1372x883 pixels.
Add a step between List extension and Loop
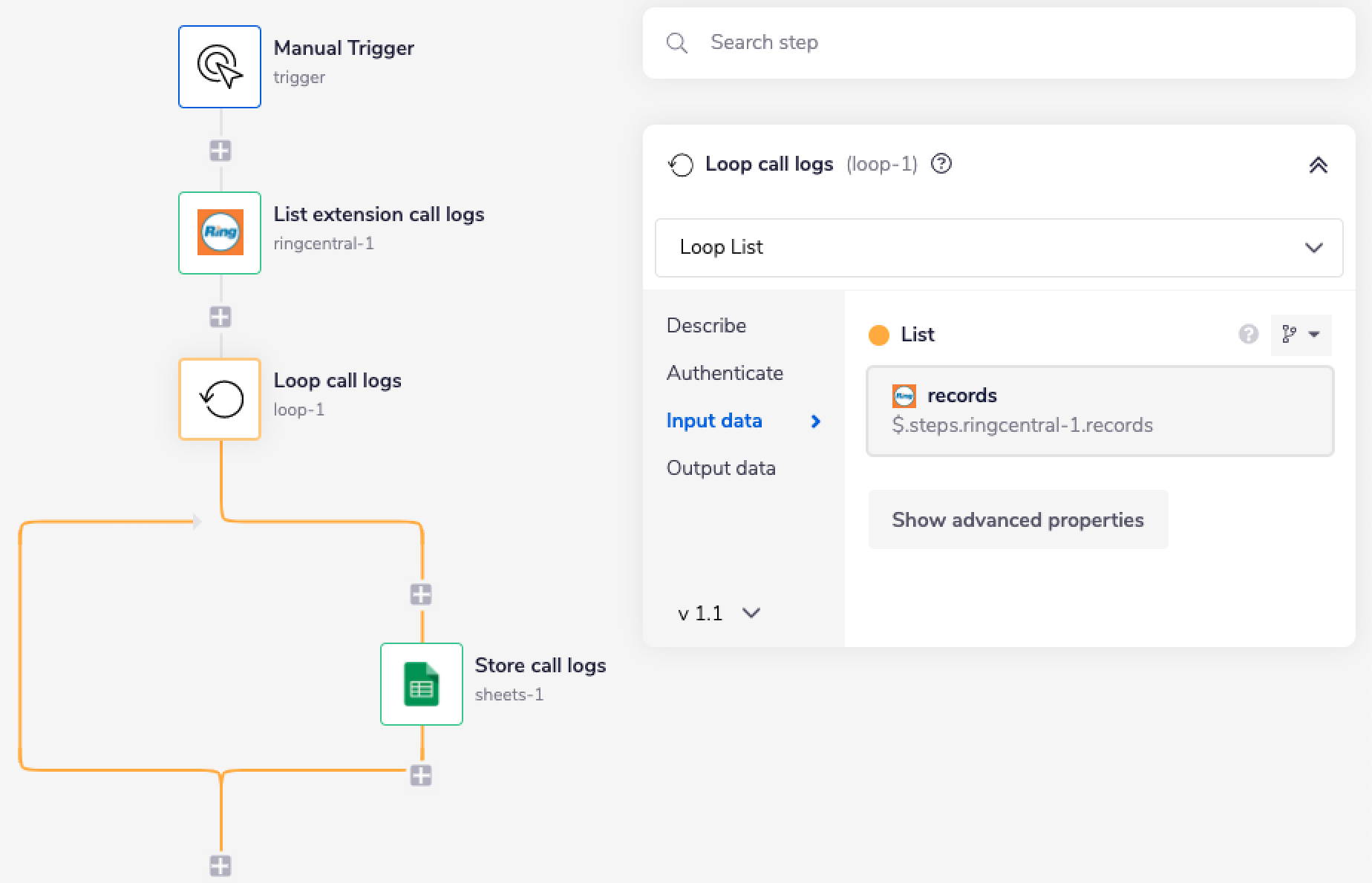pos(219,317)
